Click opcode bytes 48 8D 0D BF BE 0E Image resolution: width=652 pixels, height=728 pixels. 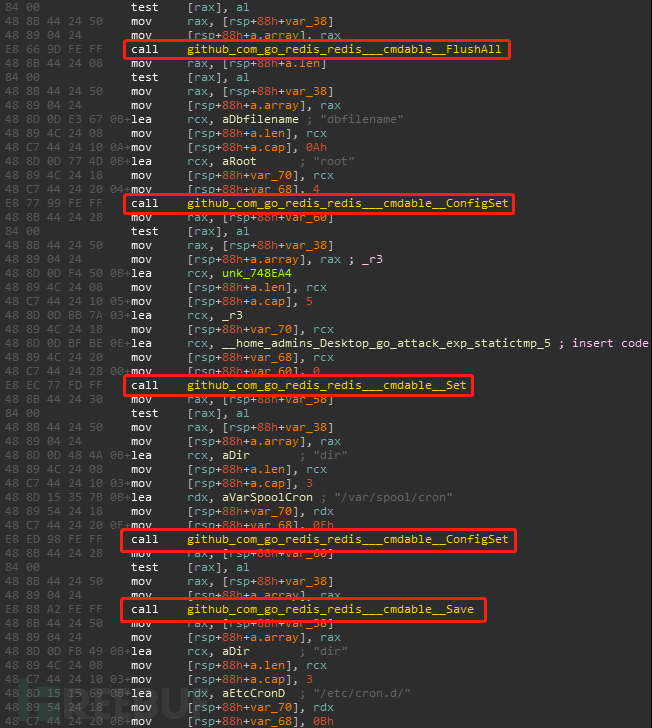point(64,343)
